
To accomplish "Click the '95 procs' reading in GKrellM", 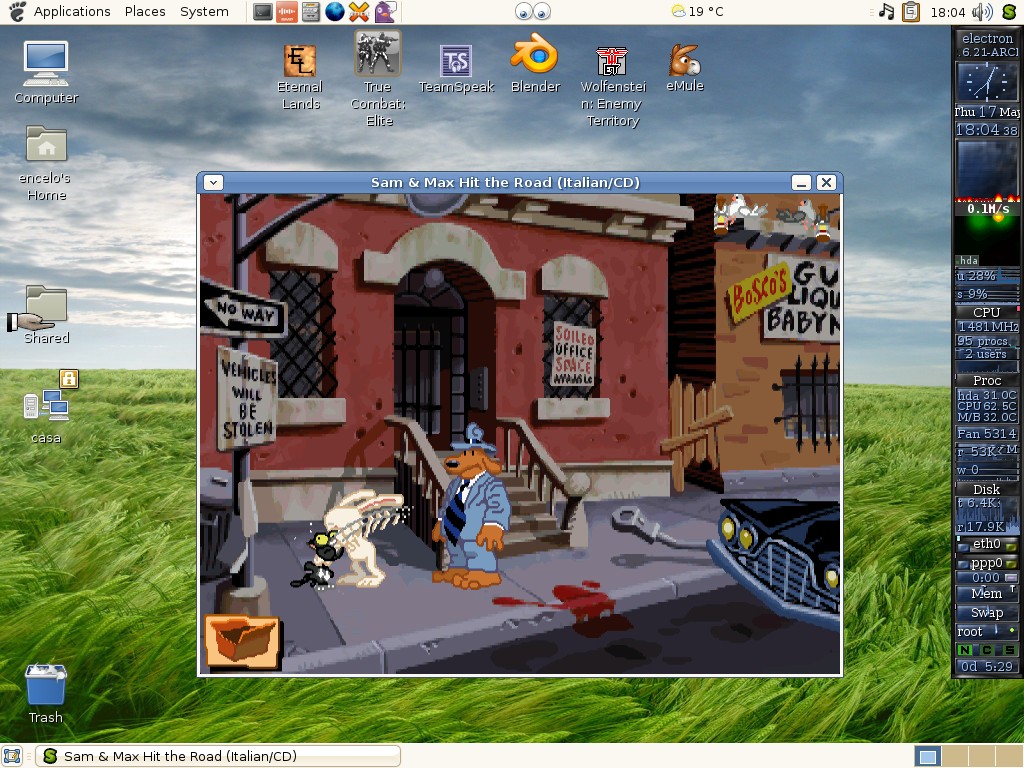I will tap(982, 341).
